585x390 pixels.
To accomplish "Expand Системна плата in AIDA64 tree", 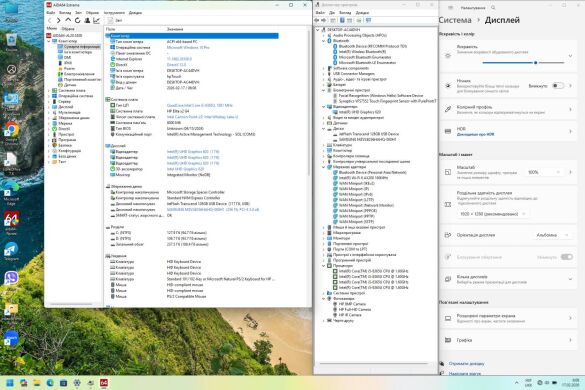I will pyautogui.click(x=49, y=90).
